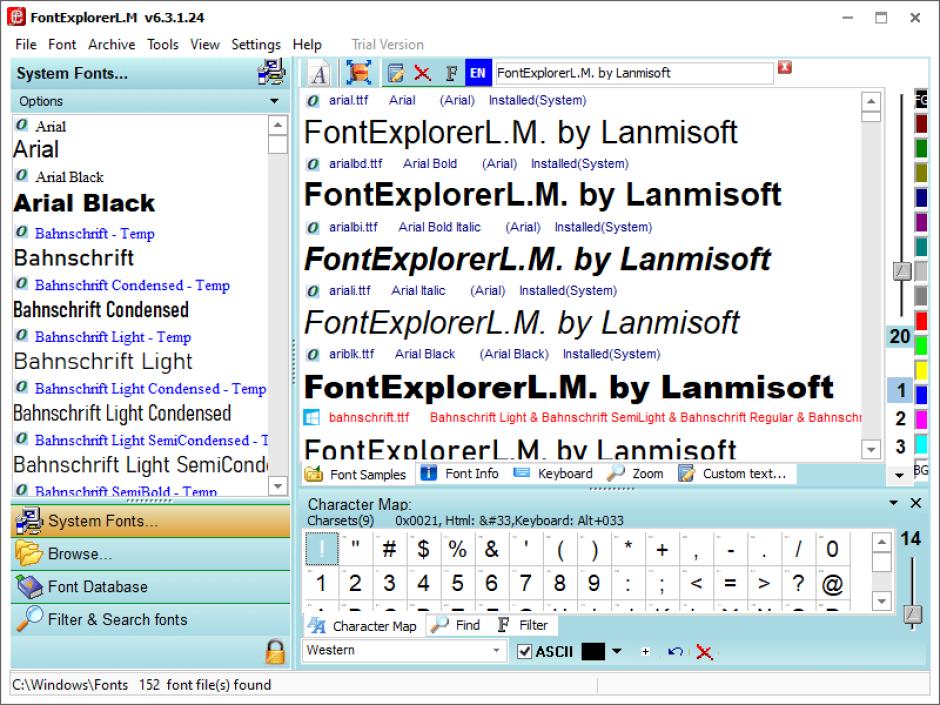Switch to the Keyboard tab
The height and width of the screenshot is (705, 940).
pyautogui.click(x=553, y=474)
